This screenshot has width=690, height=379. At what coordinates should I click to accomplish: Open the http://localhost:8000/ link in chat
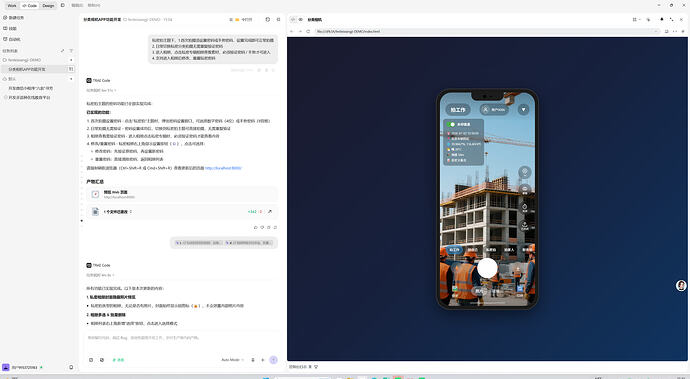(224, 168)
